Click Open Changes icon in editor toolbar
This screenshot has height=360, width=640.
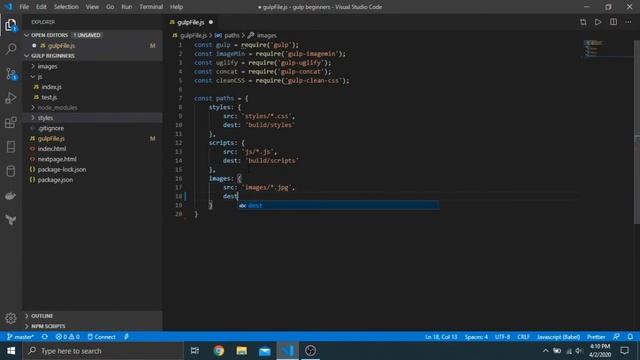(x=583, y=22)
